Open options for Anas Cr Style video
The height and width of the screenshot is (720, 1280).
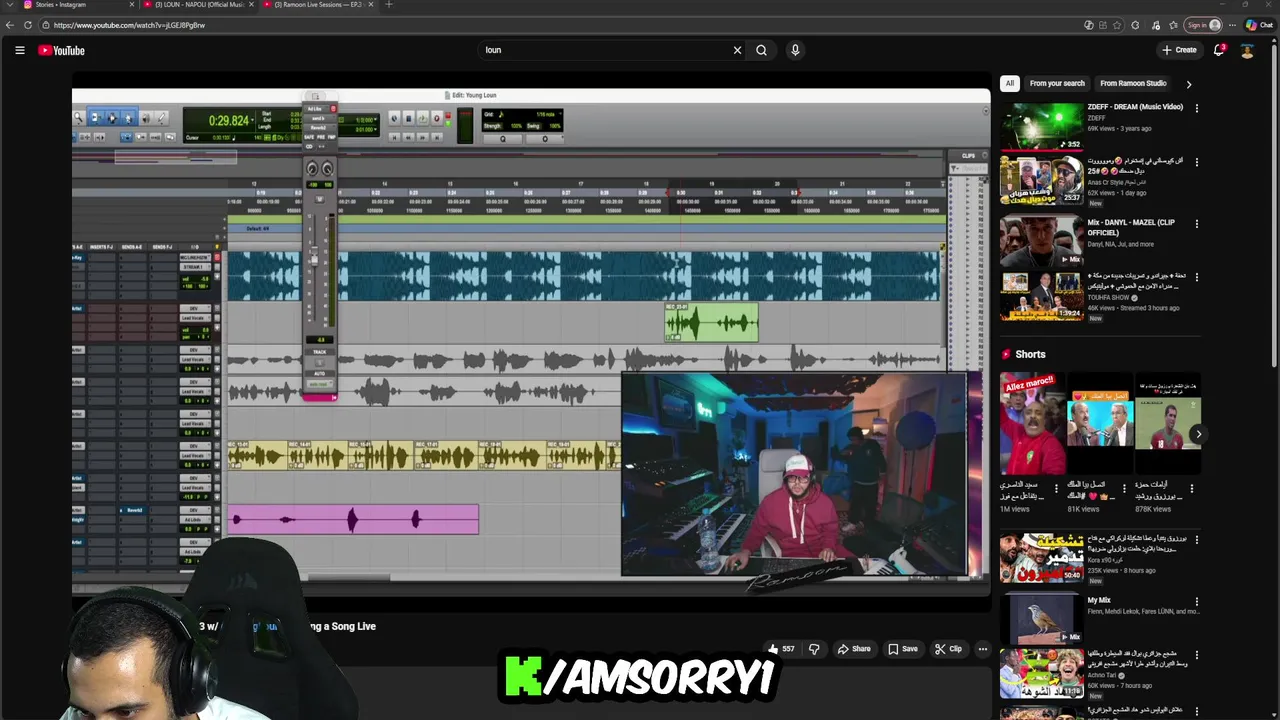click(x=1196, y=162)
